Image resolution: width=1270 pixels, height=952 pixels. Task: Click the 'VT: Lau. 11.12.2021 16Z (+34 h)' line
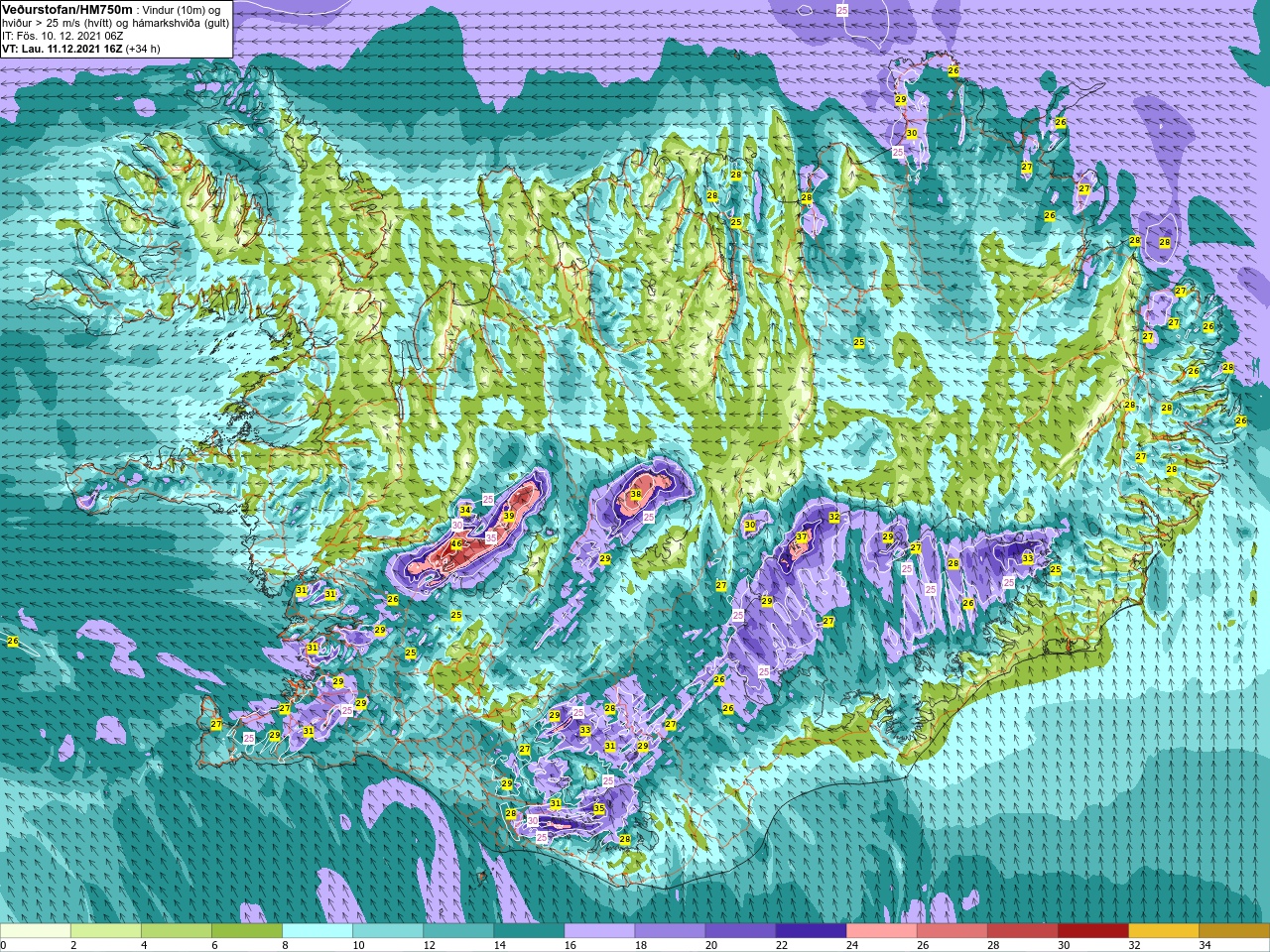coord(81,49)
